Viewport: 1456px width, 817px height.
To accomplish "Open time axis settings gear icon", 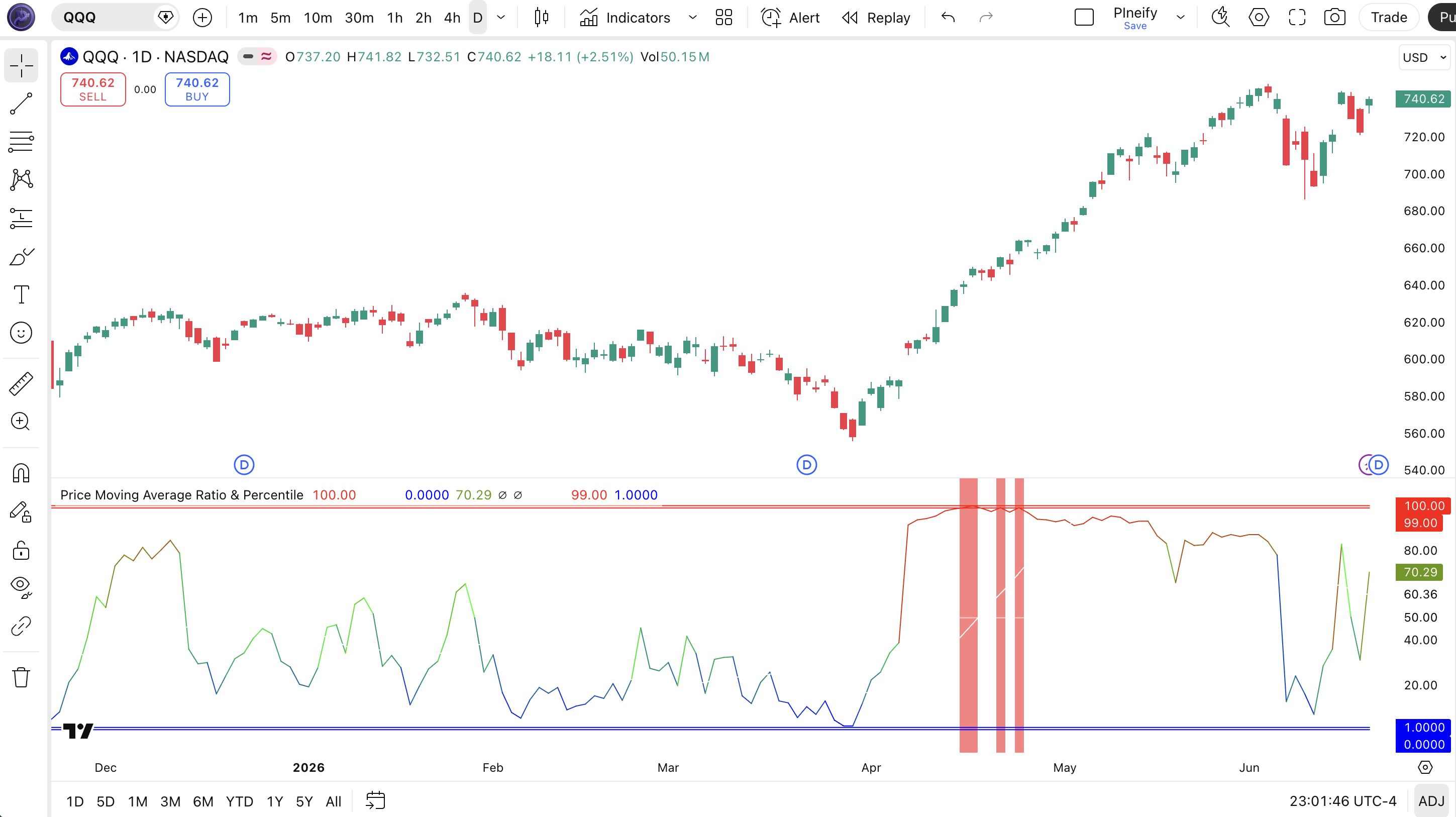I will tap(1425, 767).
